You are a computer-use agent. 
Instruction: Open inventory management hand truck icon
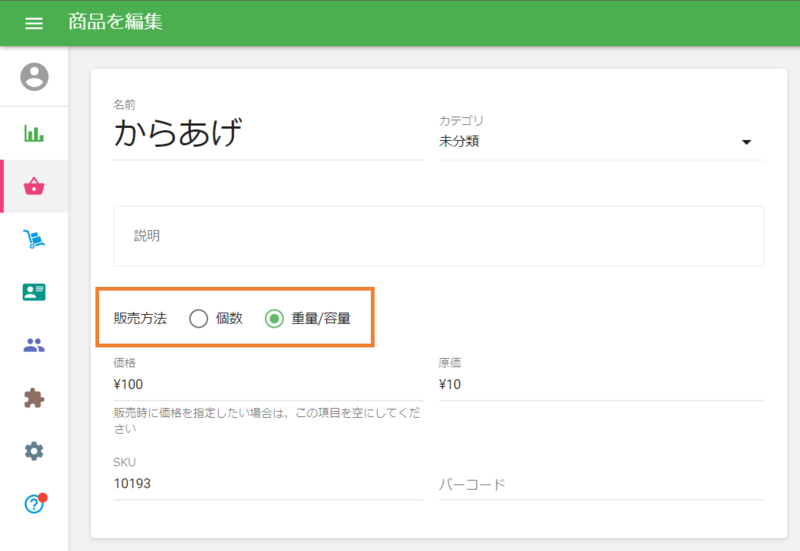(x=34, y=239)
